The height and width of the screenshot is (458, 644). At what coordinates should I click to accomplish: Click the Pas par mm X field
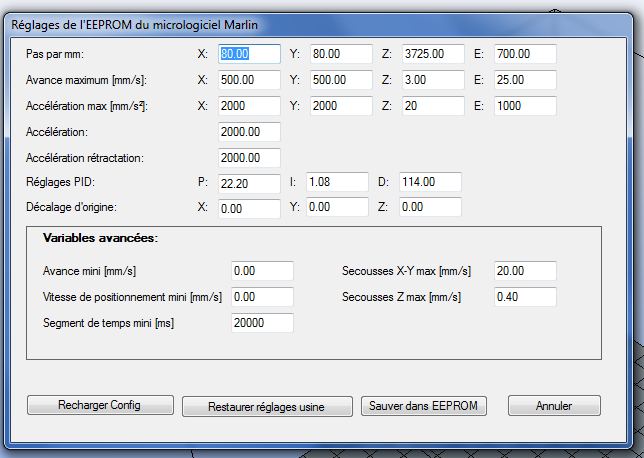pyautogui.click(x=249, y=54)
